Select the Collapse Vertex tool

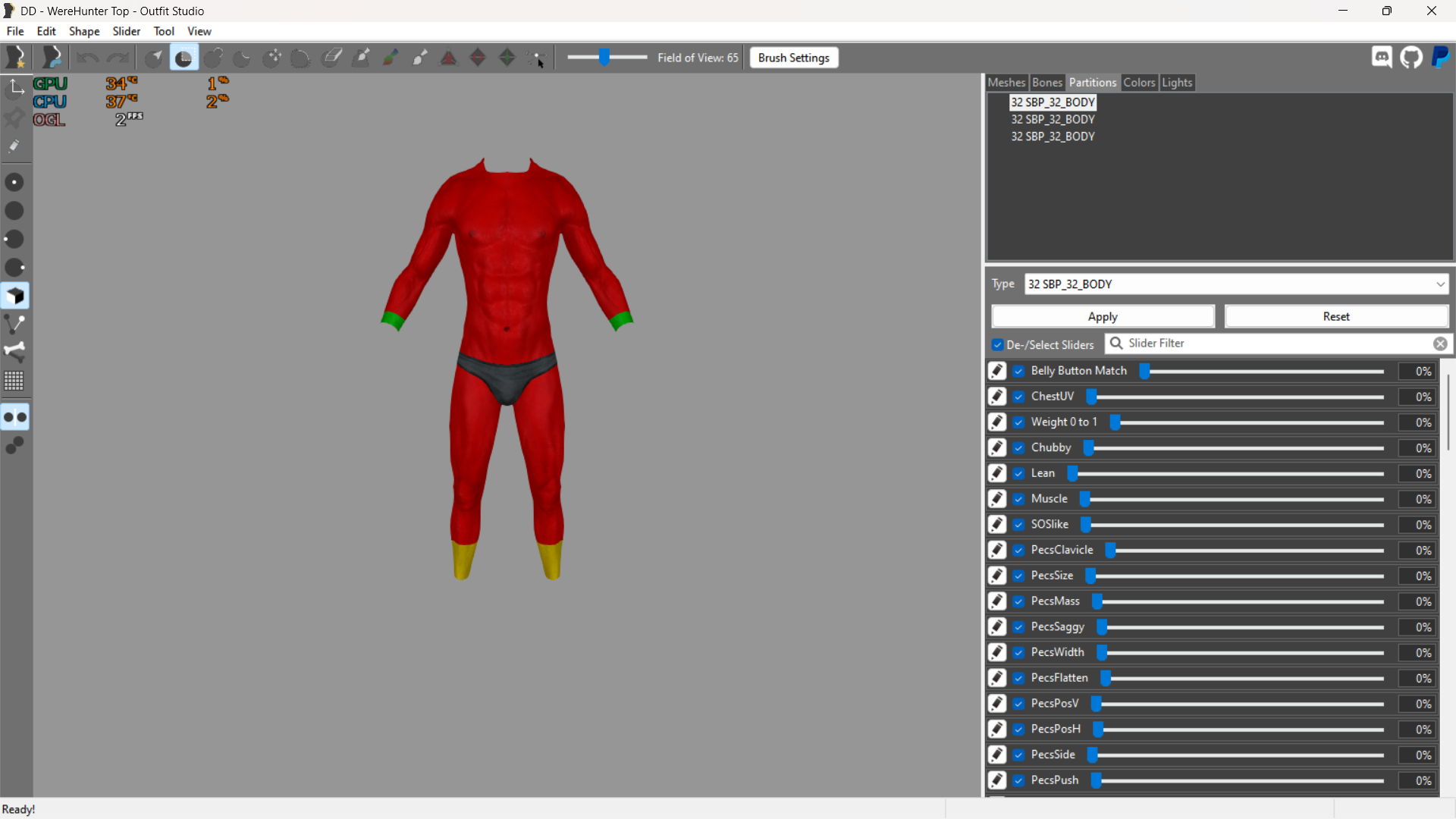[x=449, y=58]
